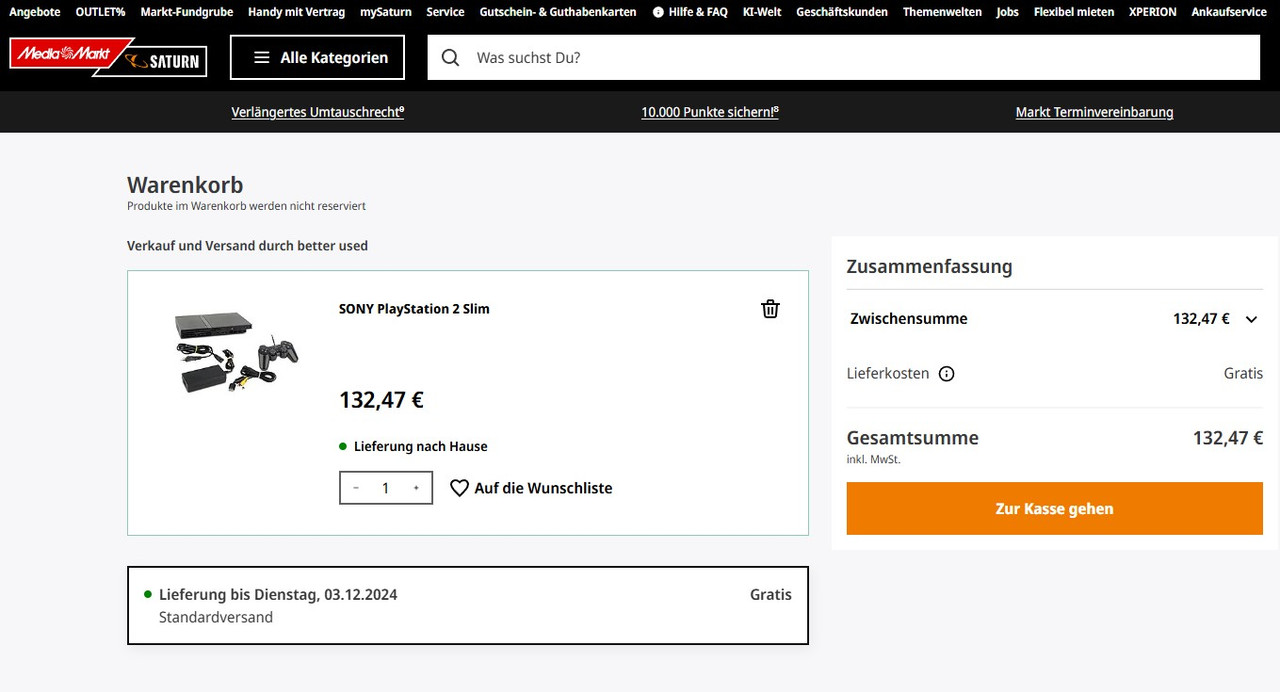Open Jobs page
Viewport: 1280px width, 692px height.
[x=1008, y=12]
